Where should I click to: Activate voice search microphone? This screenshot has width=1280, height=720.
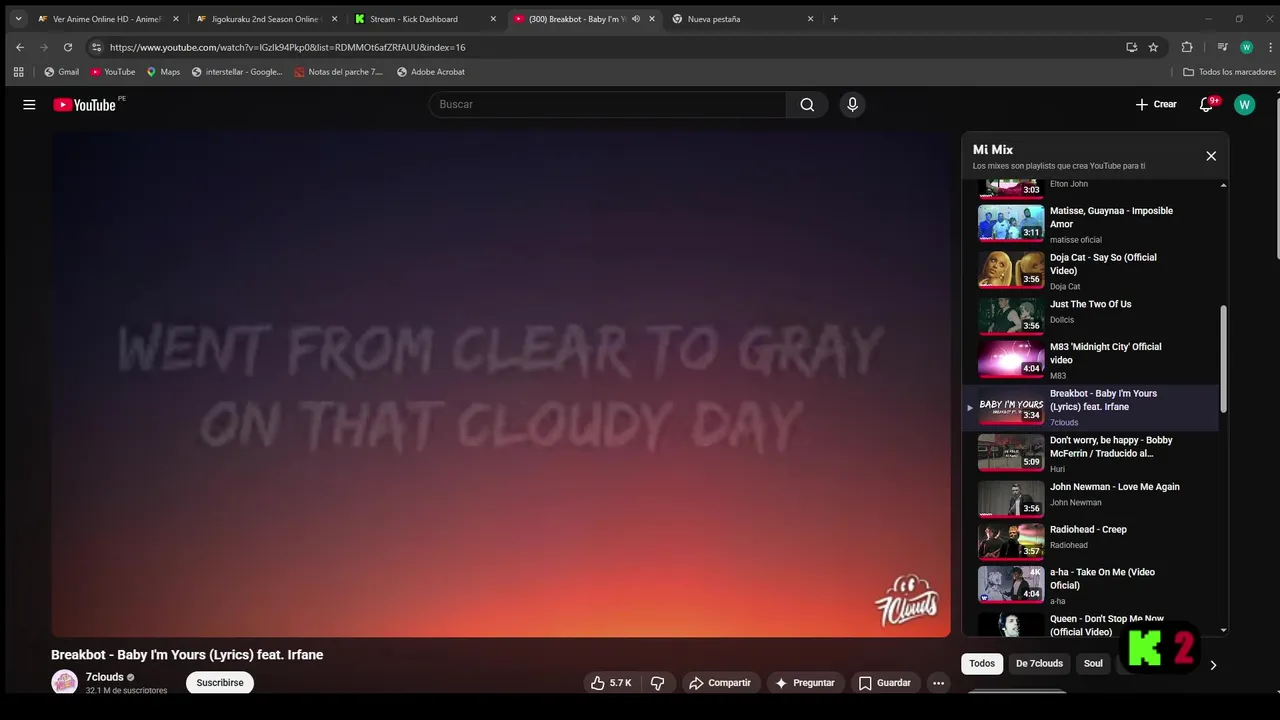click(x=852, y=105)
